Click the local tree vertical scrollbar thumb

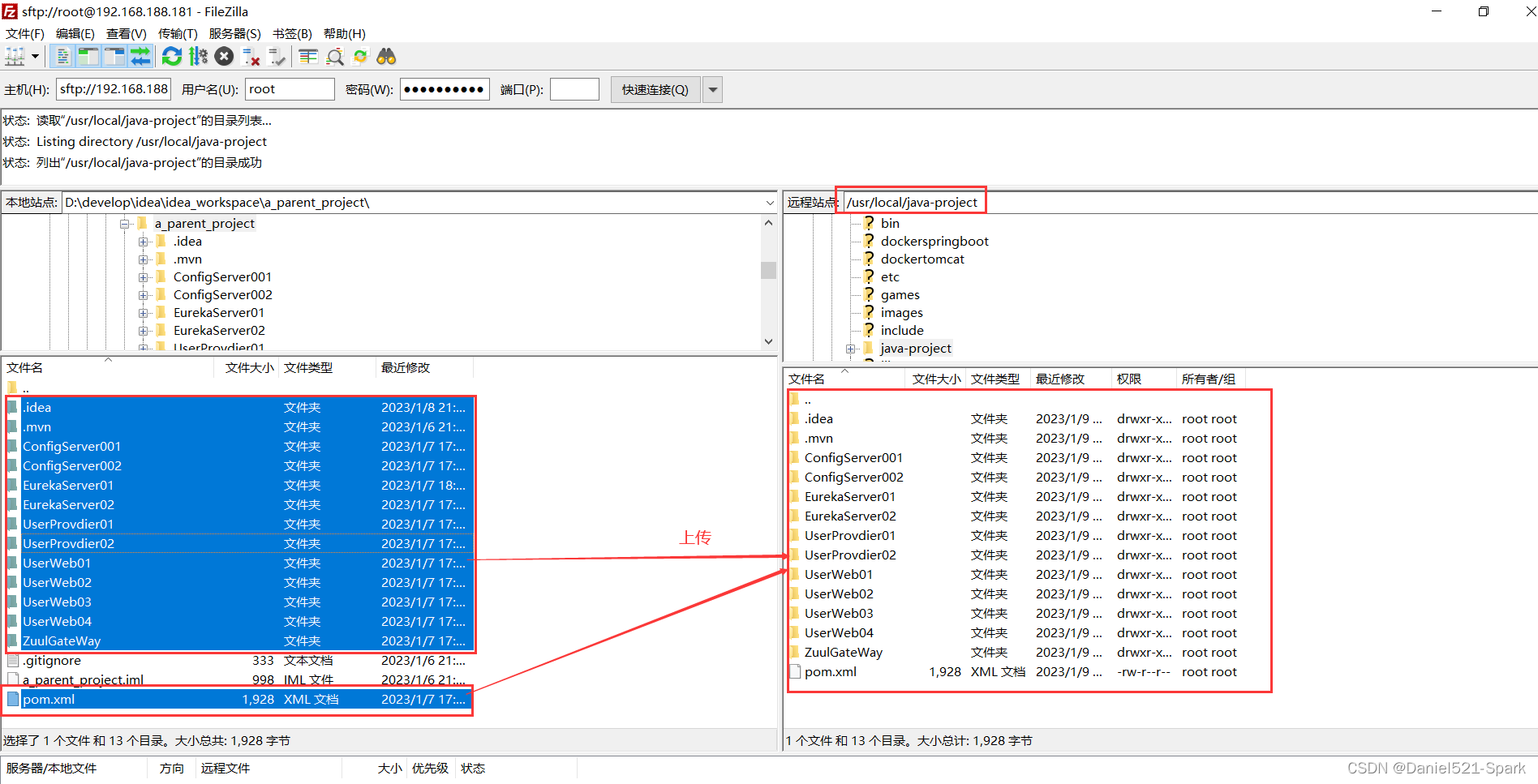[768, 270]
